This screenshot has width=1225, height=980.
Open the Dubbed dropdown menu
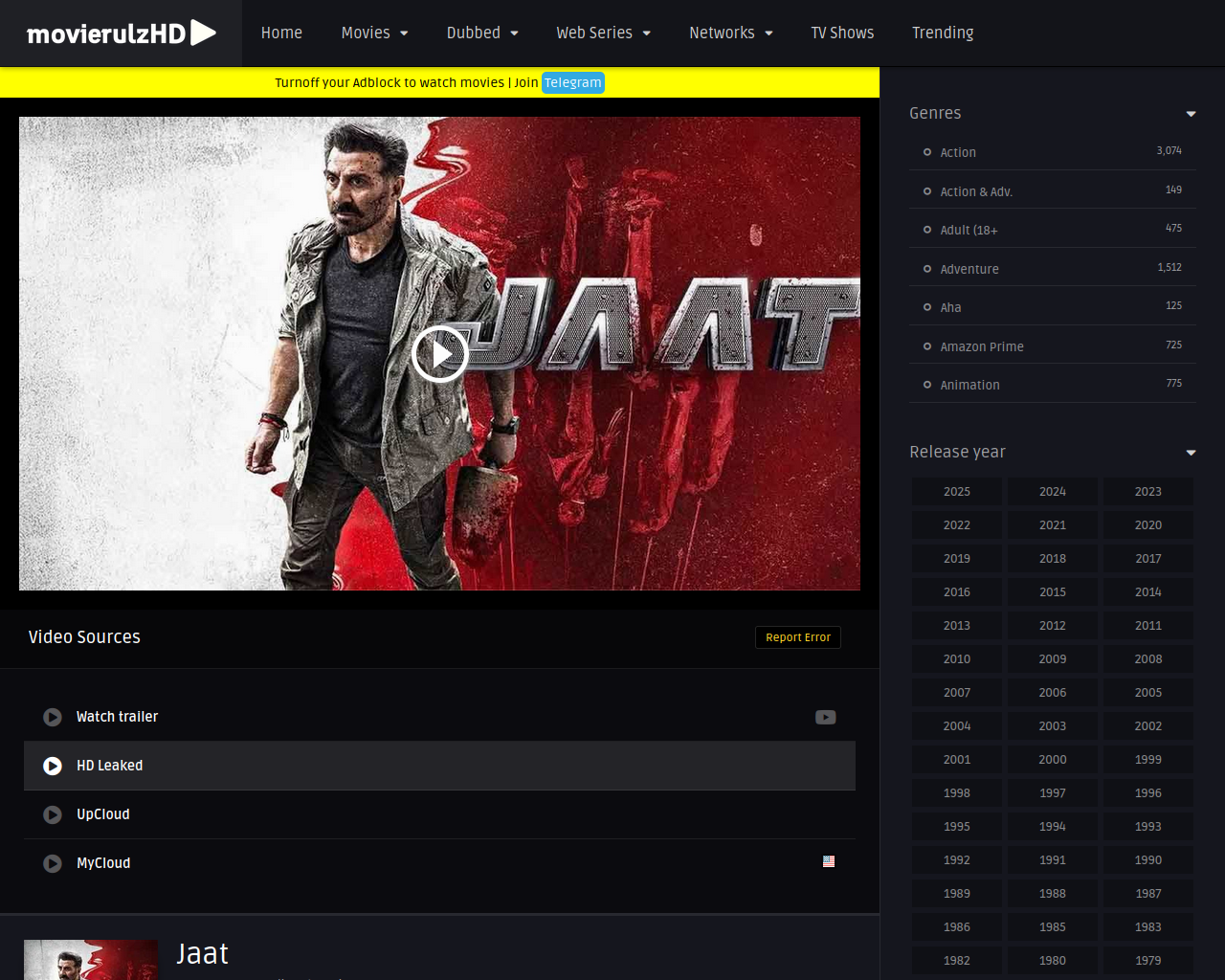[482, 33]
